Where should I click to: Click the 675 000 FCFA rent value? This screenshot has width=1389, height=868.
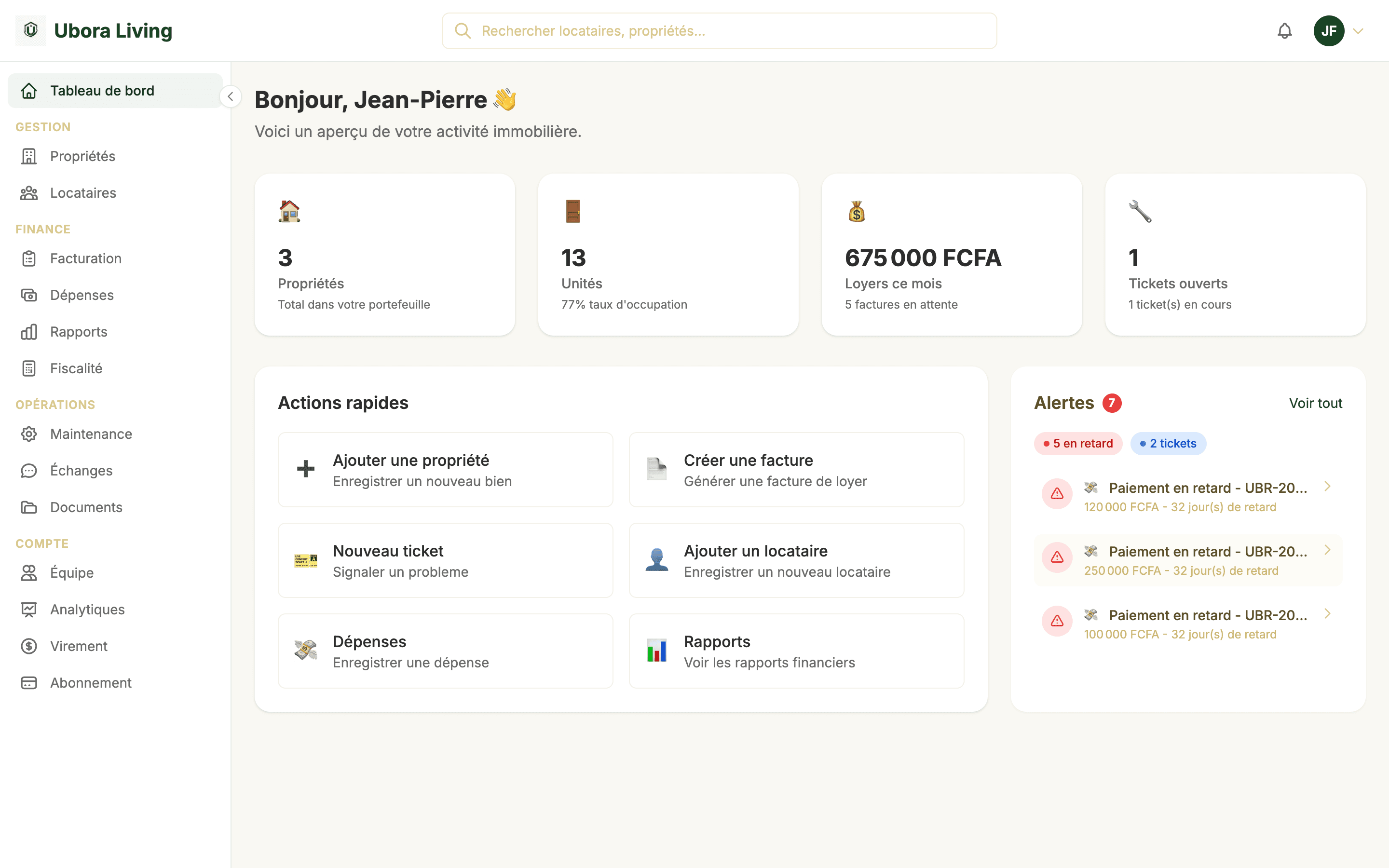[923, 258]
